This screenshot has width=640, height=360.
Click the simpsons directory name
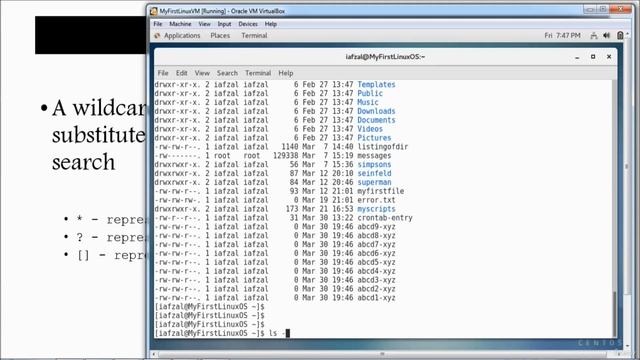click(374, 164)
